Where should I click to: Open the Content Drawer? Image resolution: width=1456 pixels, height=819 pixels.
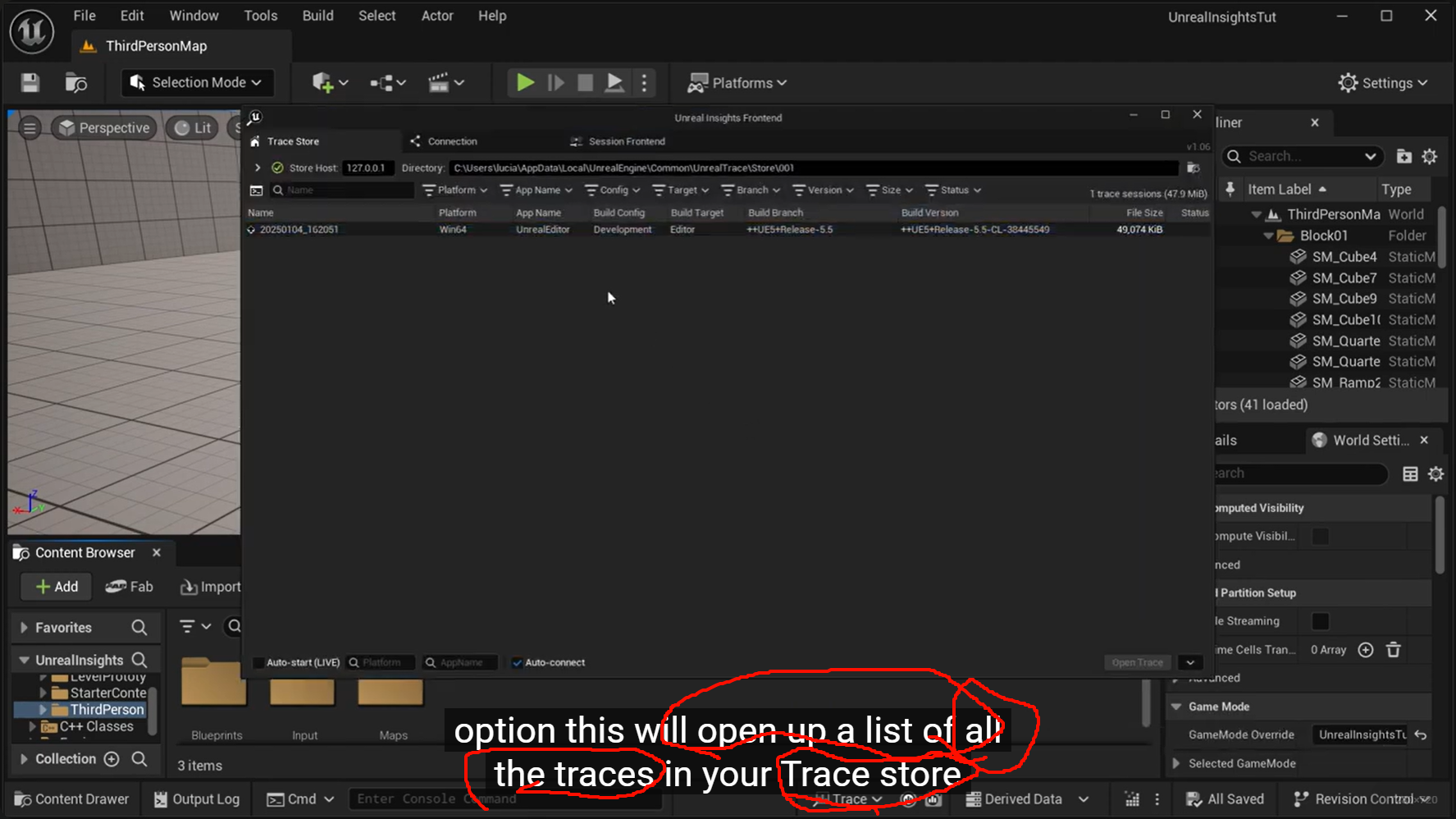[72, 799]
